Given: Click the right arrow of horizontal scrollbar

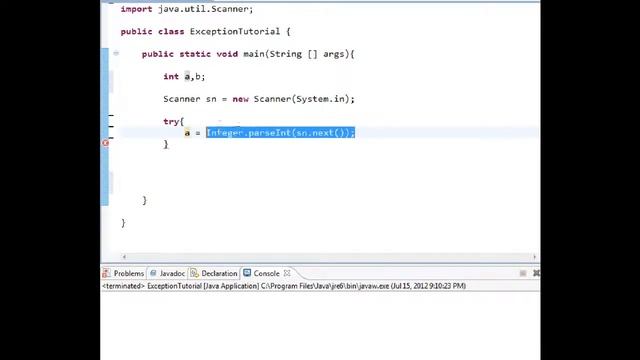Looking at the screenshot, I should (x=534, y=257).
